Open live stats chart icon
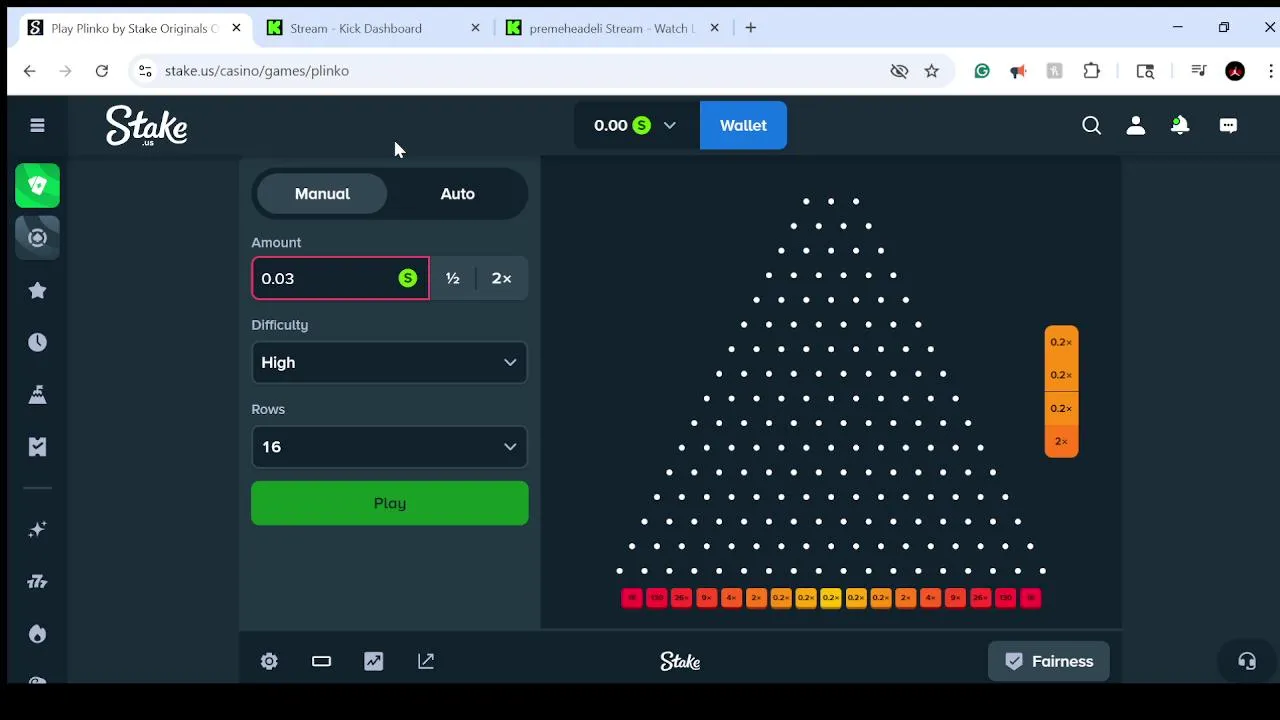This screenshot has height=720, width=1280. (x=373, y=661)
